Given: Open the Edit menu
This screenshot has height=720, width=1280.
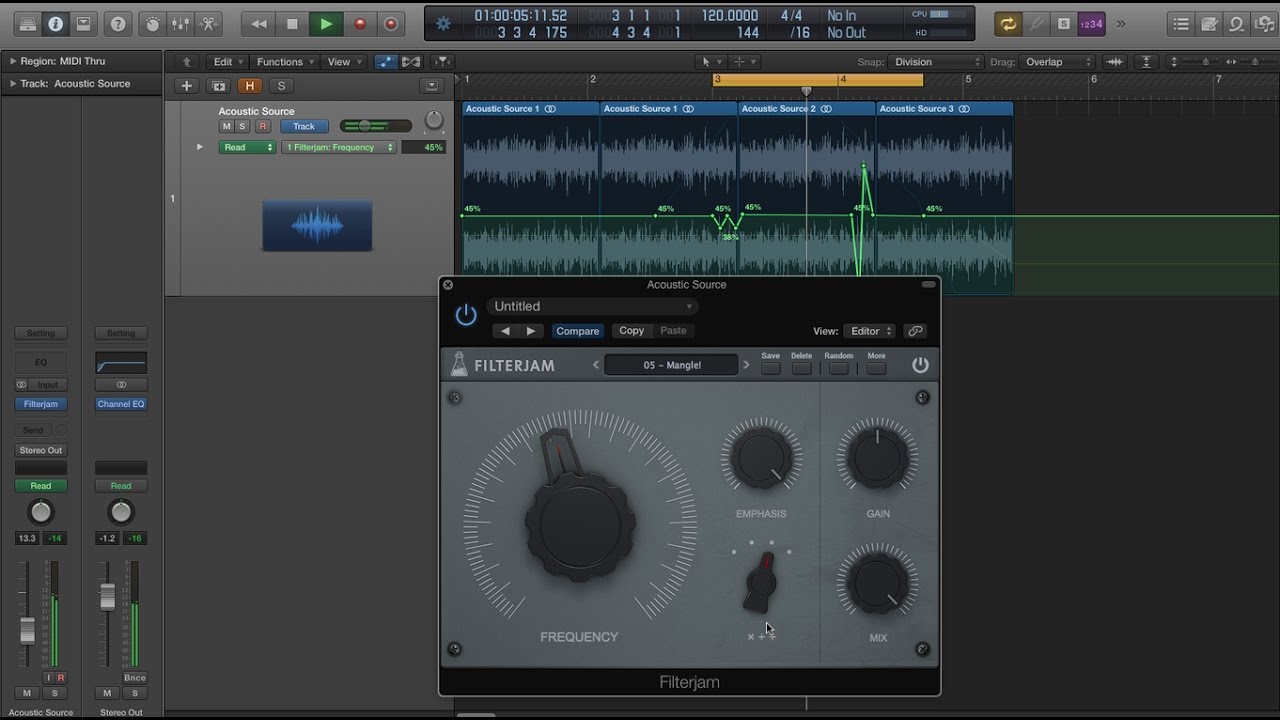Looking at the screenshot, I should coord(227,62).
